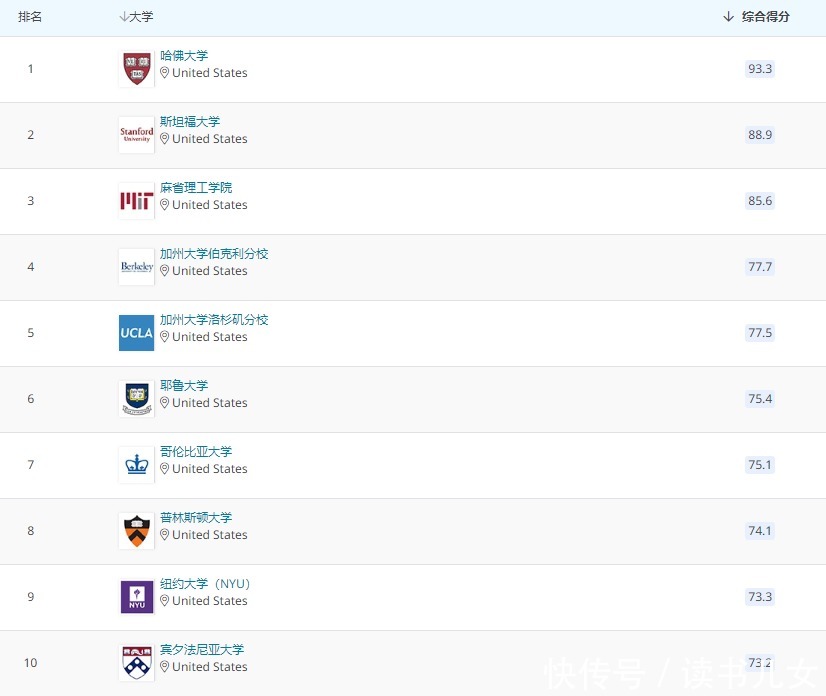Select the Princeton University shield logo
Screen dimensions: 826x696
(x=136, y=529)
